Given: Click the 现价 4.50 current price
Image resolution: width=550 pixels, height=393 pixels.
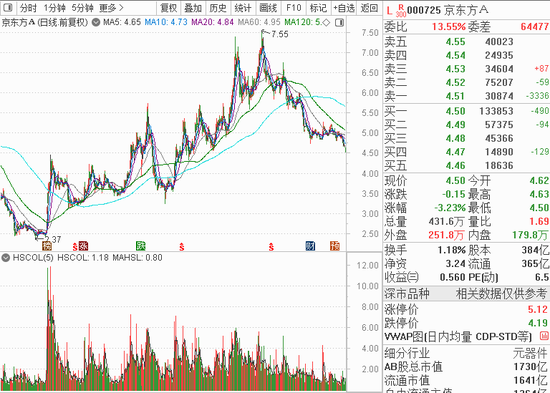Looking at the screenshot, I should click(455, 181).
